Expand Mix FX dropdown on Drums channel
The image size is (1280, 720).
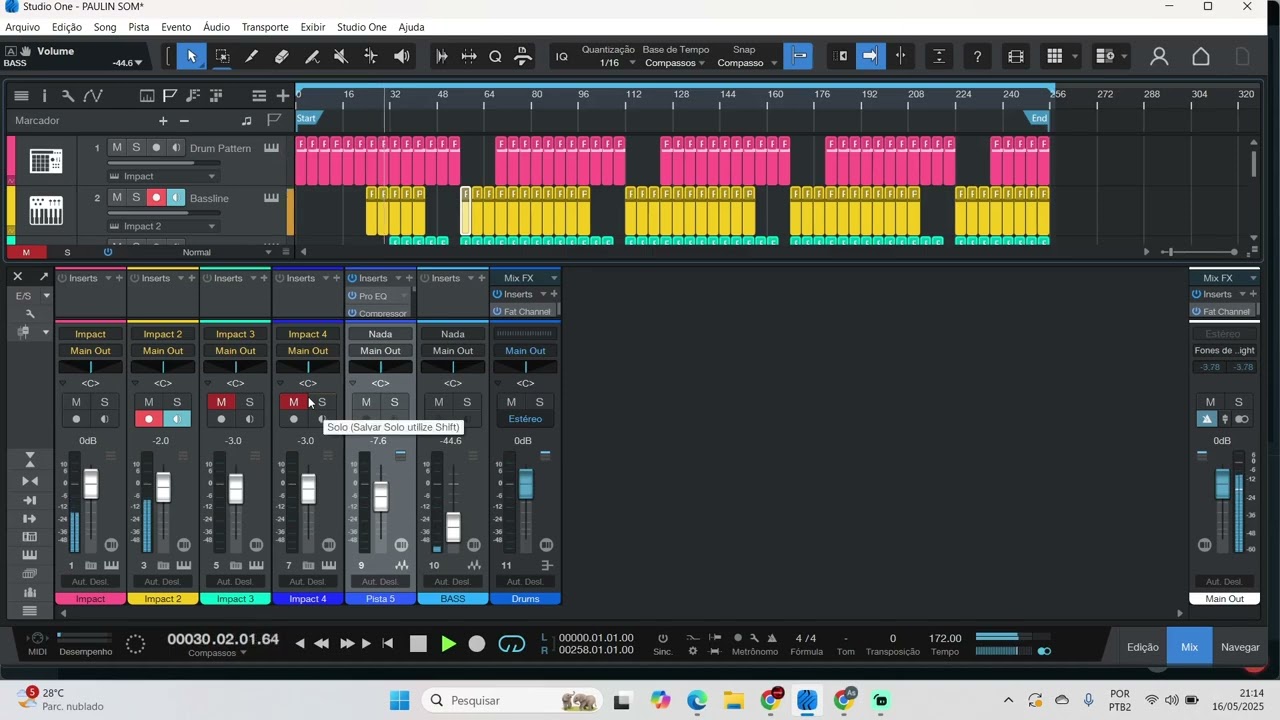554,278
